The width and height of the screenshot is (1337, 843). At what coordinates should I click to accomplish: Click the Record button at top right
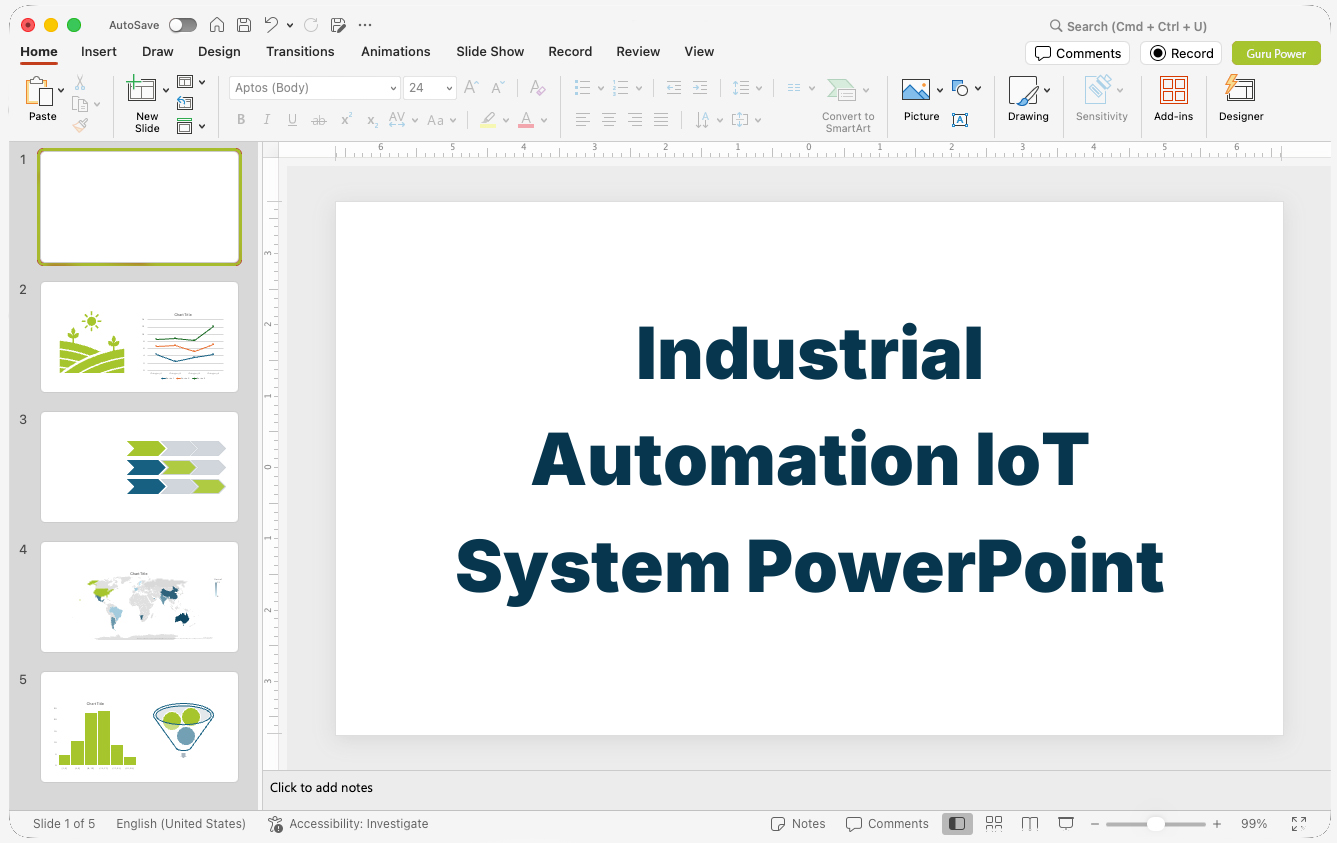pyautogui.click(x=1181, y=53)
